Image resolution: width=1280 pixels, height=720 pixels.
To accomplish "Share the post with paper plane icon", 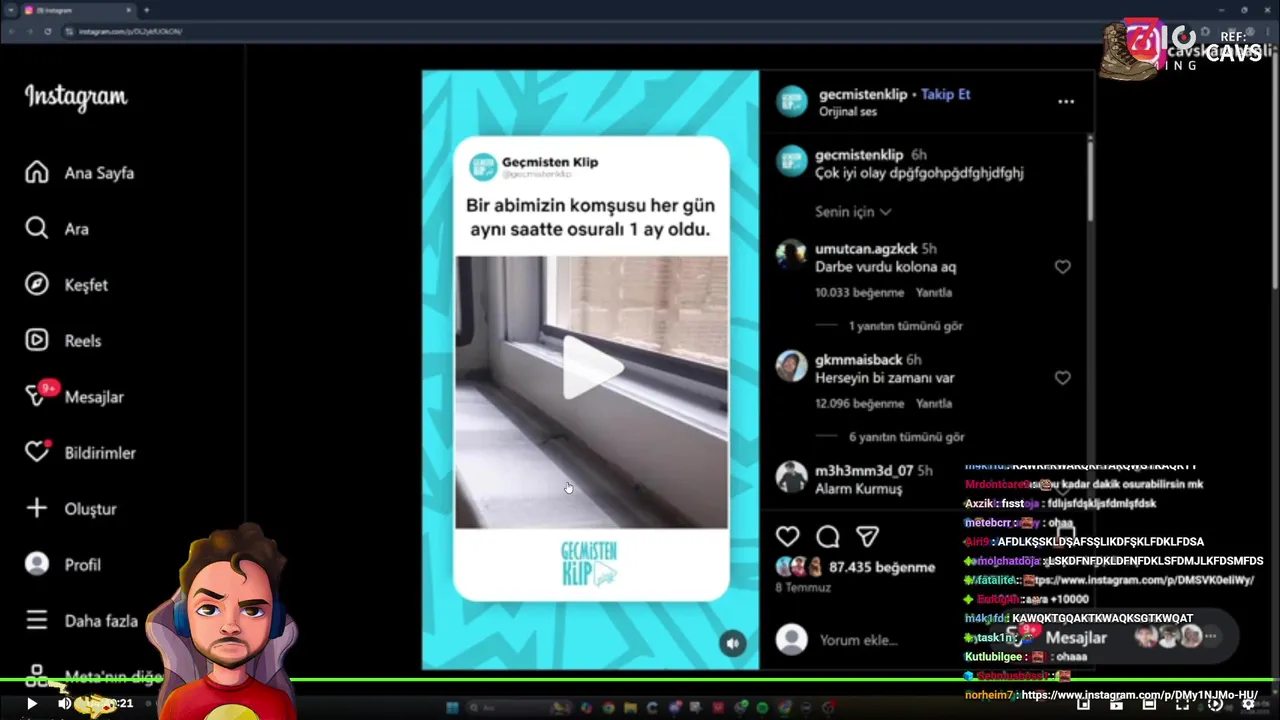I will click(867, 537).
